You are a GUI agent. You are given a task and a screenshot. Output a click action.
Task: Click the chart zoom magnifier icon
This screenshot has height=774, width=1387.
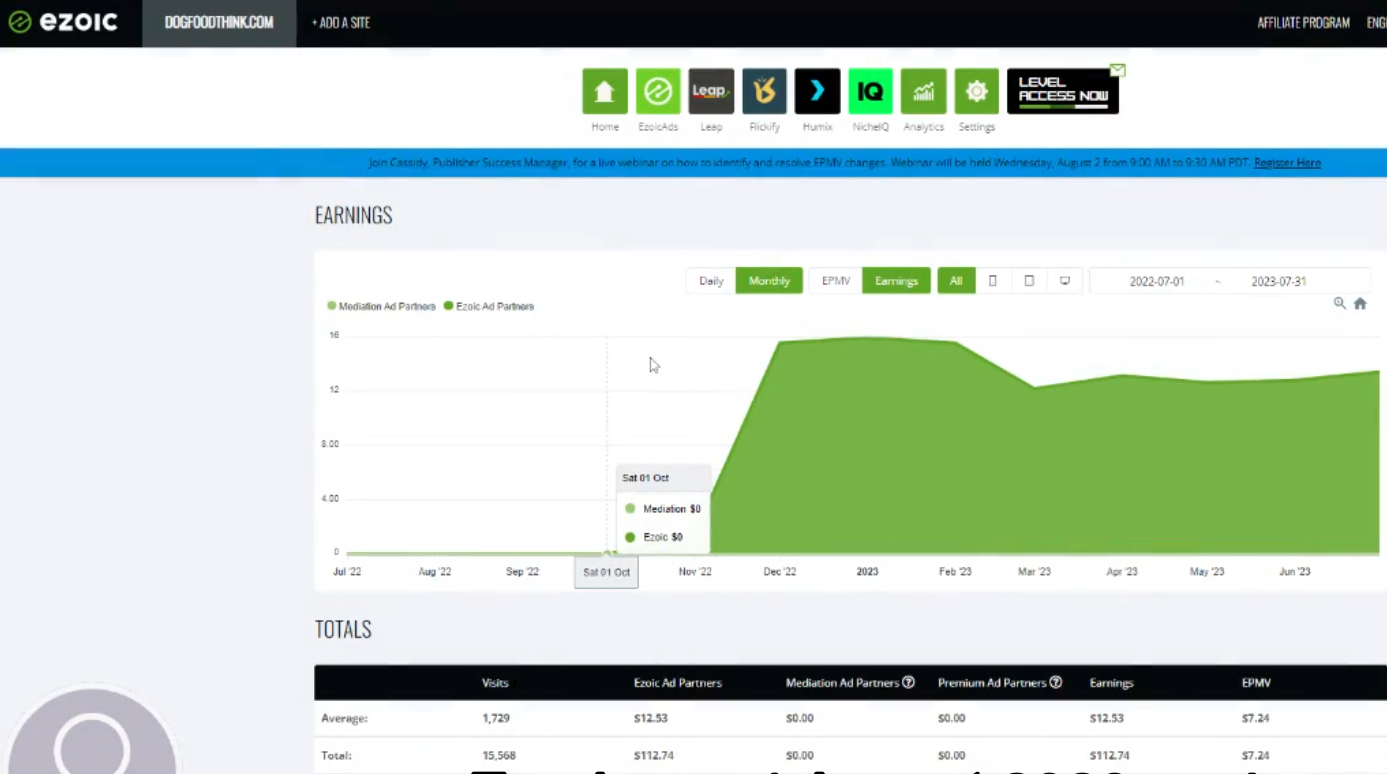1340,303
